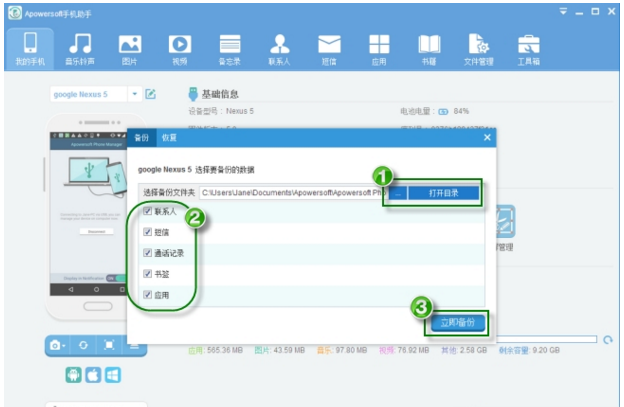The height and width of the screenshot is (407, 624).
Task: Rotate the phone screen display
Action: pos(83,345)
